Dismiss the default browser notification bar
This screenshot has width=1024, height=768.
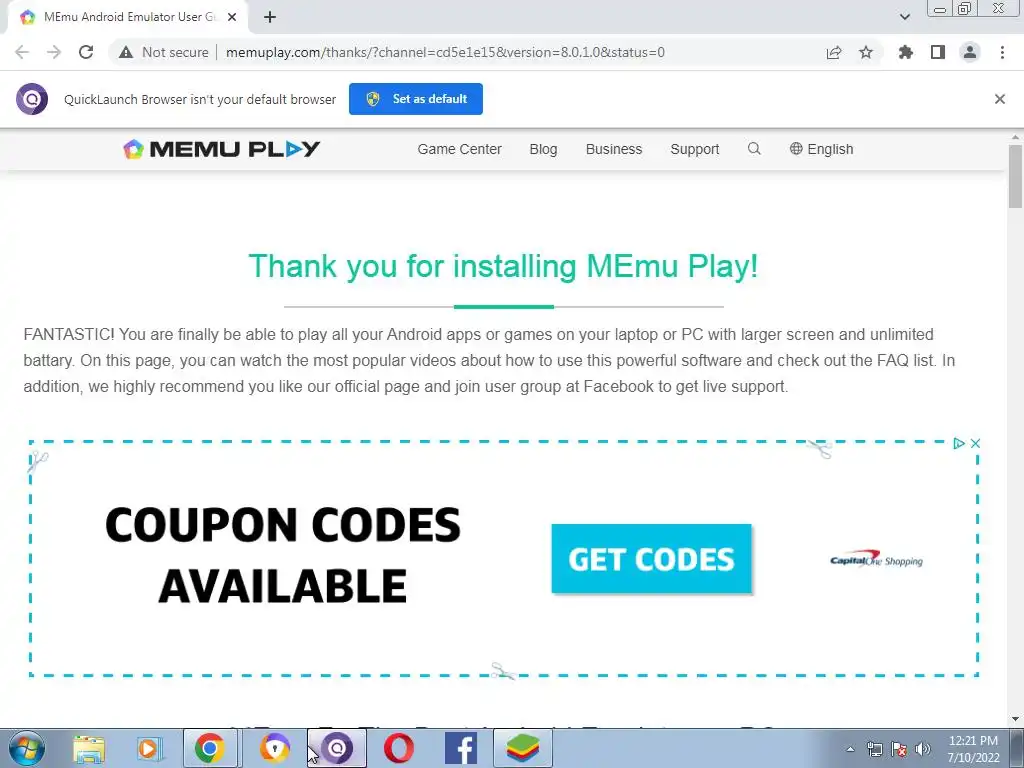[x=1000, y=99]
